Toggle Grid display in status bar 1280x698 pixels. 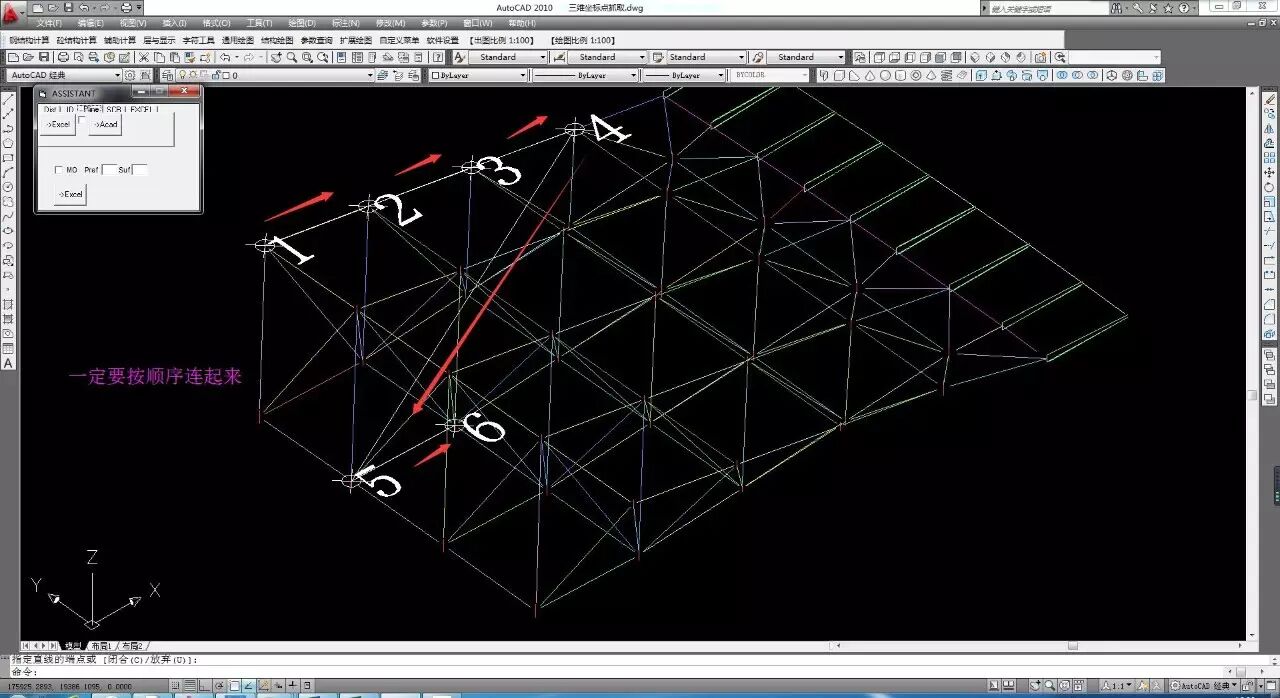190,686
